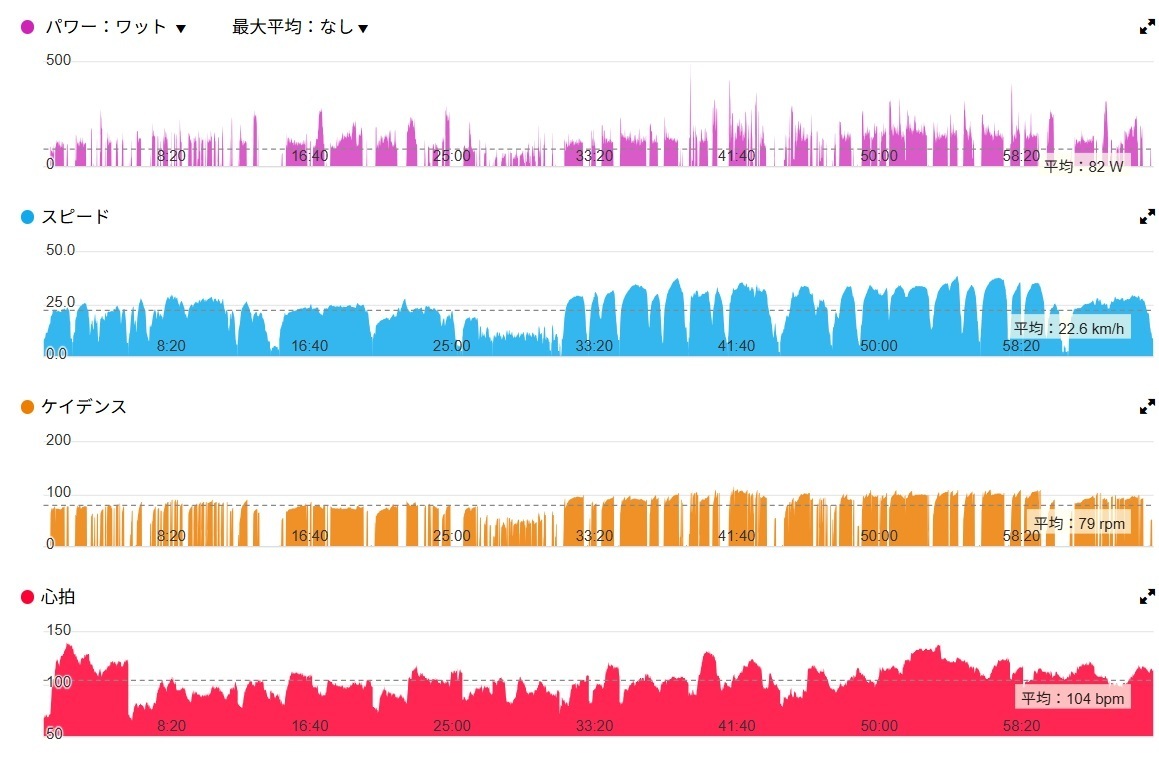This screenshot has width=1159, height=765.
Task: Maximize the cadence chart with its expand icon
Action: click(x=1147, y=407)
